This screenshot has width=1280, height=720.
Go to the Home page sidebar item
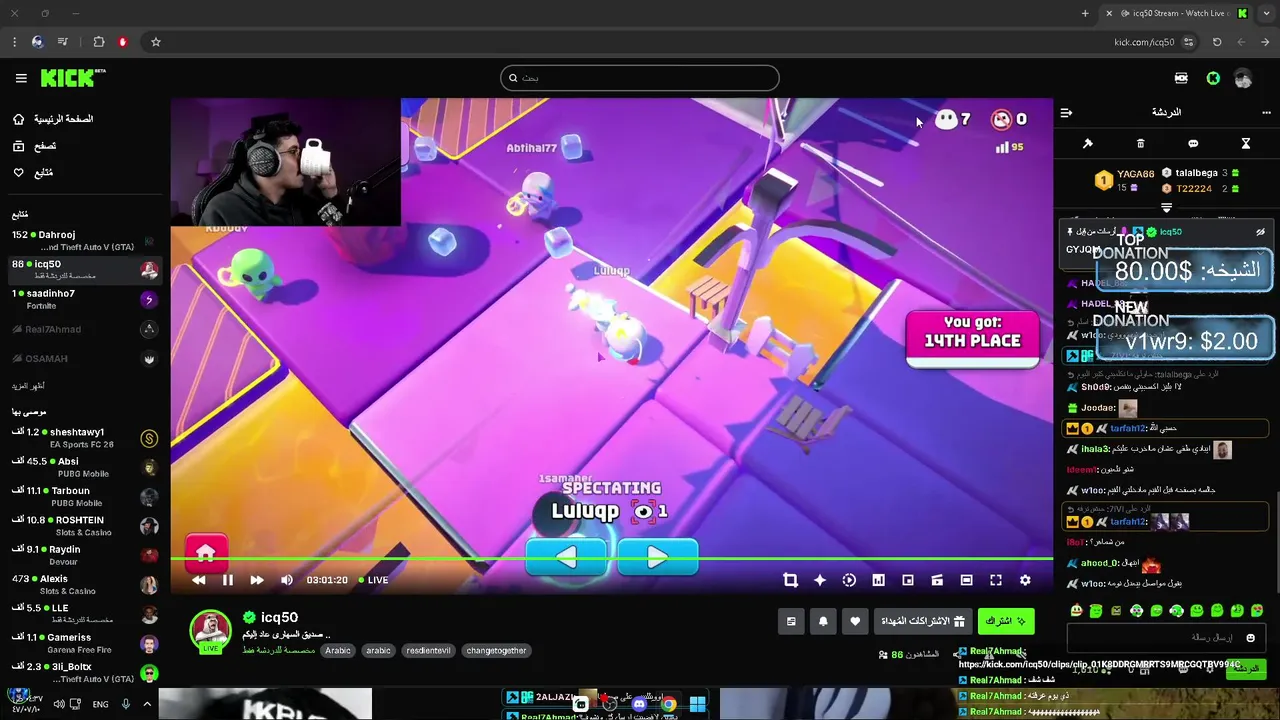[x=52, y=119]
